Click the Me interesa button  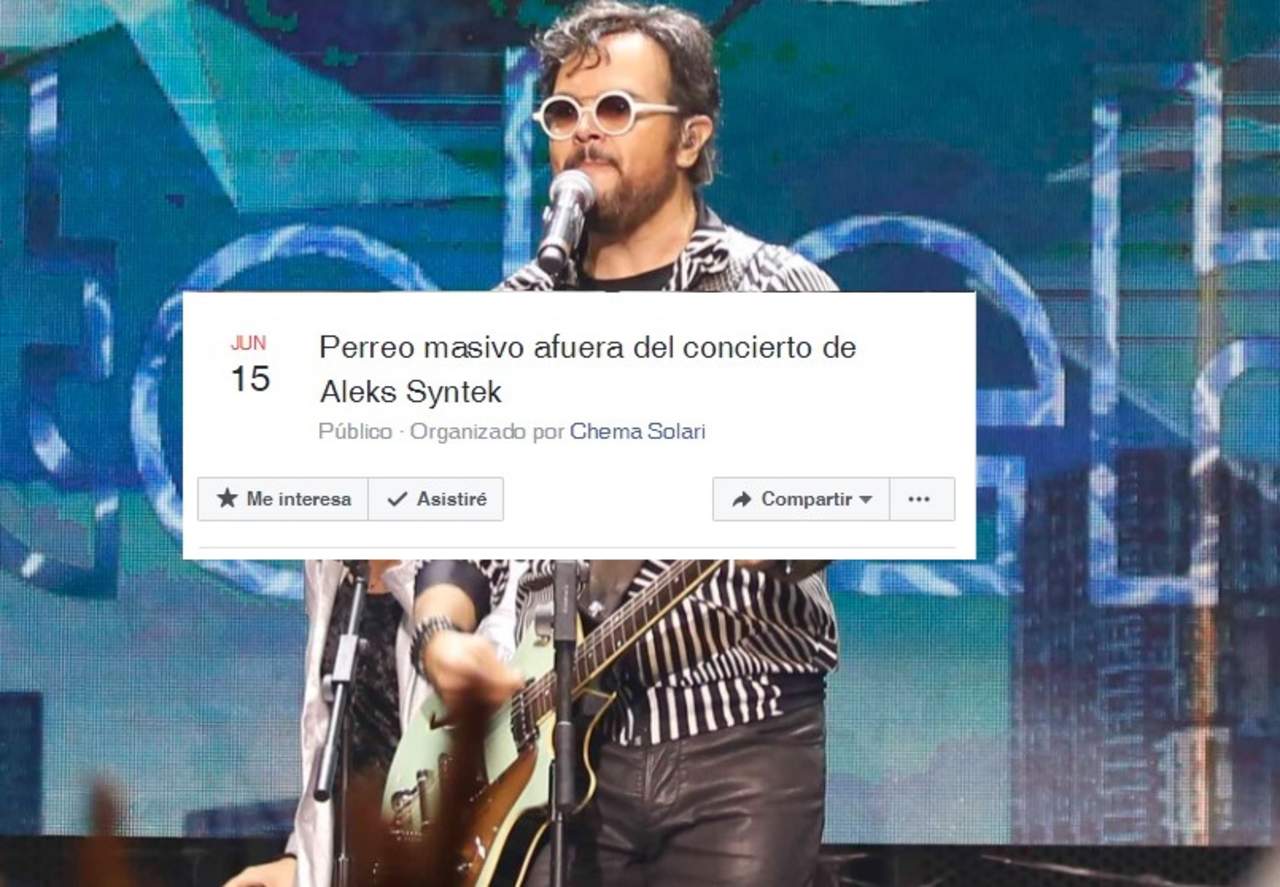pyautogui.click(x=283, y=499)
